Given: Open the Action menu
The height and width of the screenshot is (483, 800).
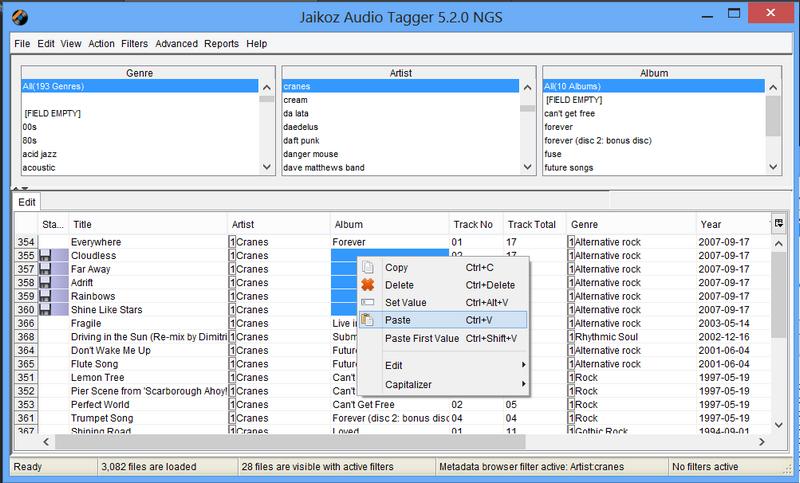Looking at the screenshot, I should click(101, 44).
